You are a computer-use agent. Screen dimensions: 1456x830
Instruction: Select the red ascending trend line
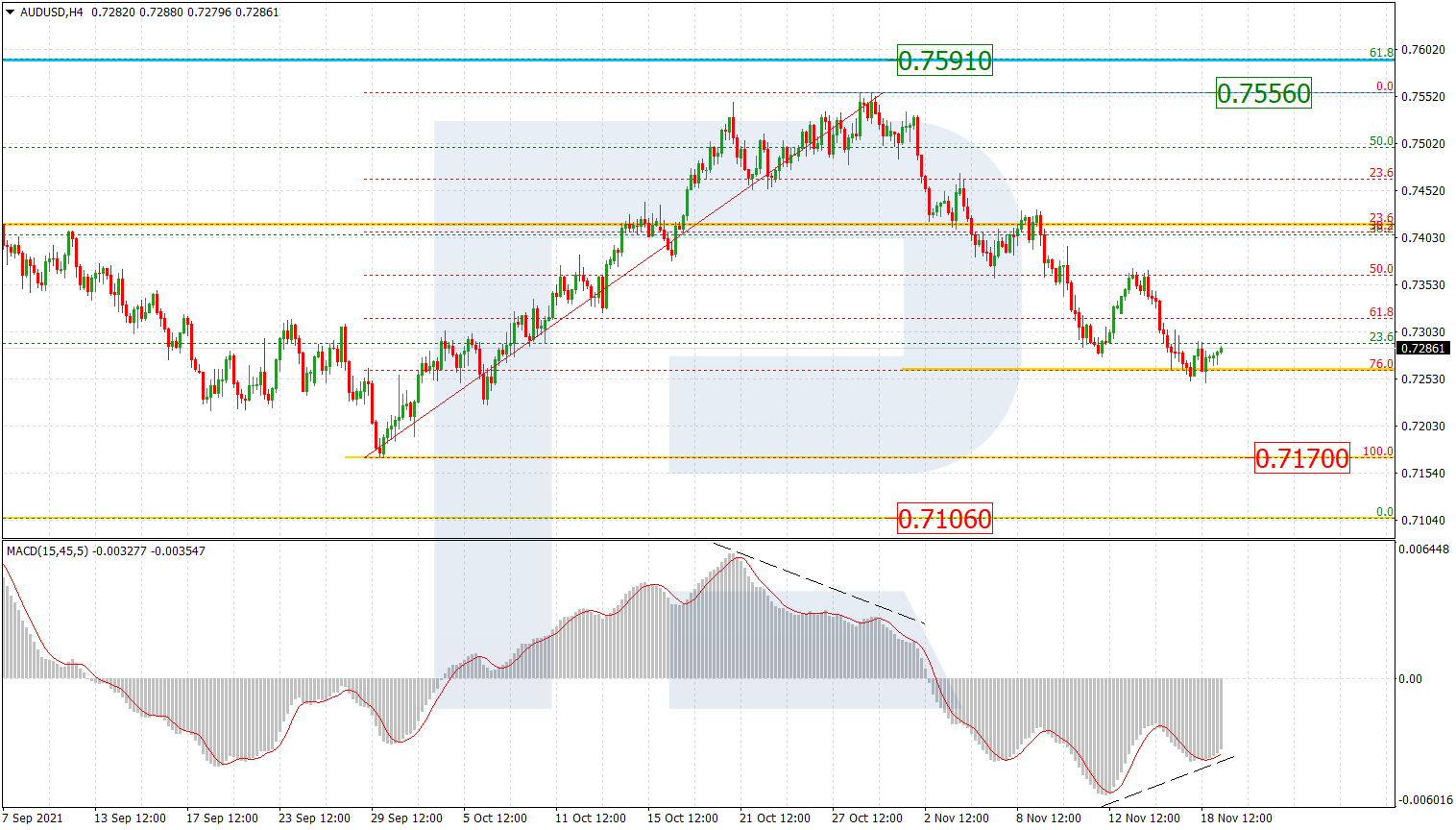coord(622,275)
